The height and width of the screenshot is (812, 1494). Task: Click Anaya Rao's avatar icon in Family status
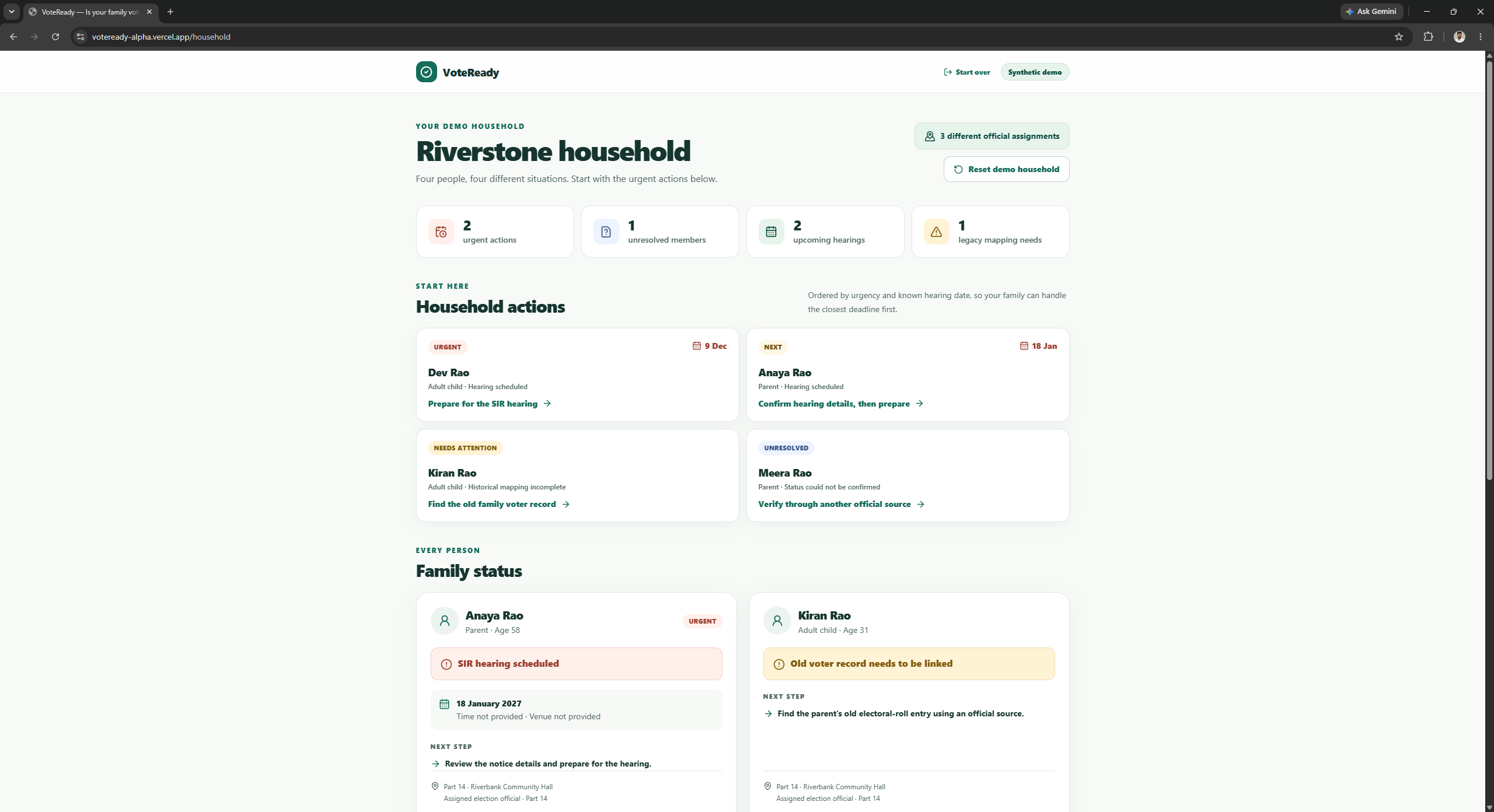(x=445, y=621)
